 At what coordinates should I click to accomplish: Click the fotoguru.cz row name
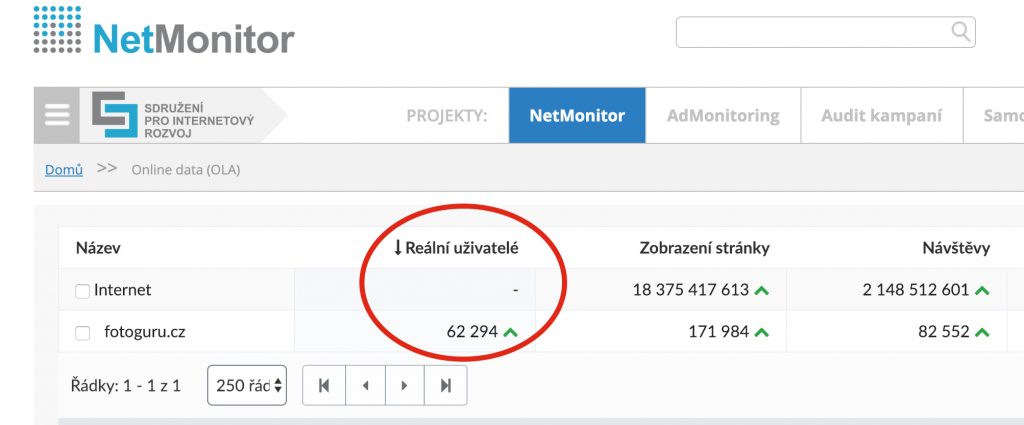144,332
